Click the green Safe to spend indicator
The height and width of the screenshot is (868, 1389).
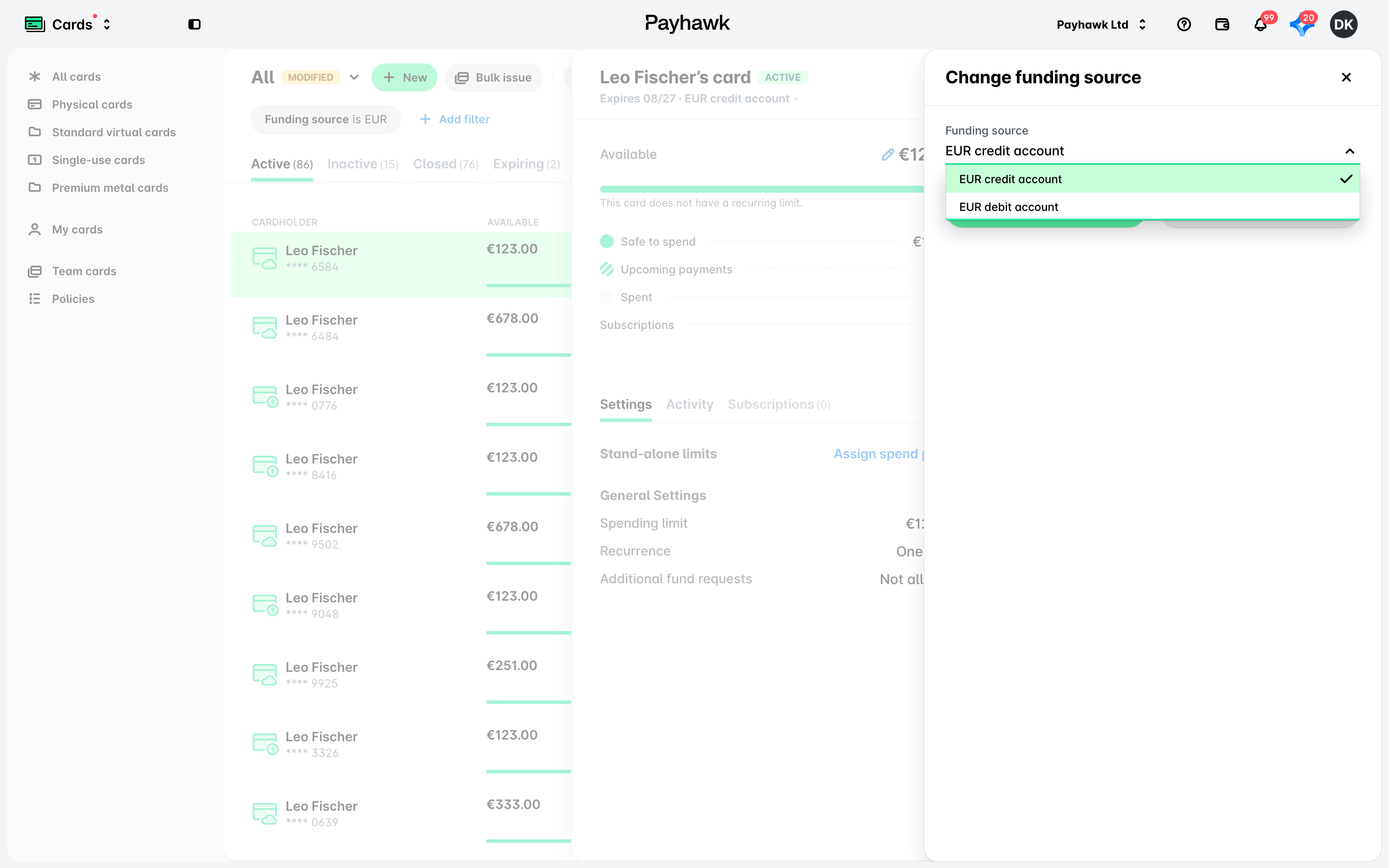click(607, 242)
